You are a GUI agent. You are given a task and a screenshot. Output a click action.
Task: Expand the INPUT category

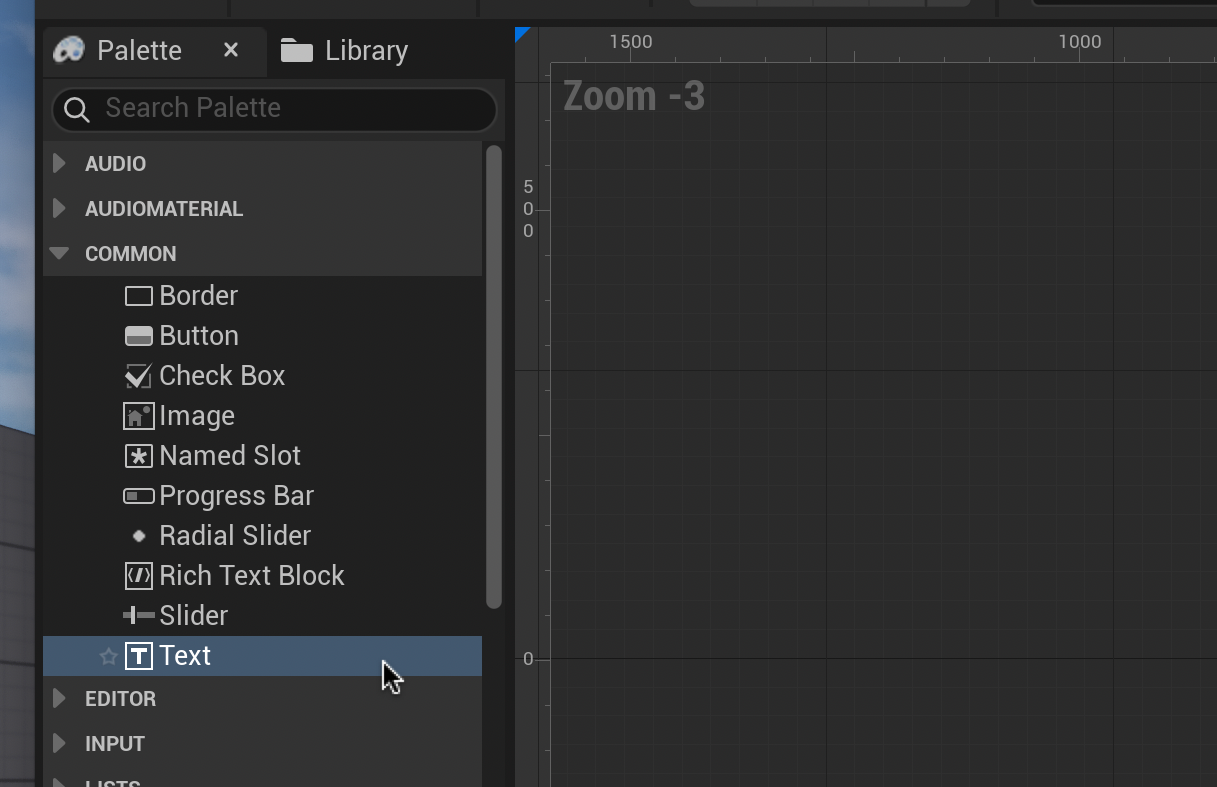pyautogui.click(x=59, y=743)
